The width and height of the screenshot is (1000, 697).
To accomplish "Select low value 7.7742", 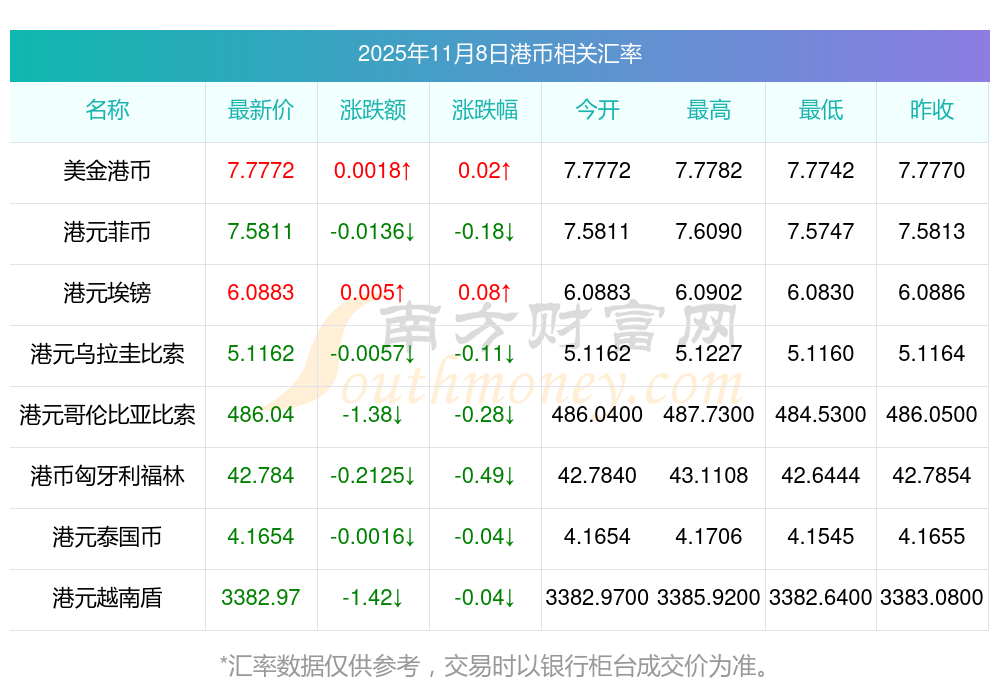I will click(x=821, y=171).
